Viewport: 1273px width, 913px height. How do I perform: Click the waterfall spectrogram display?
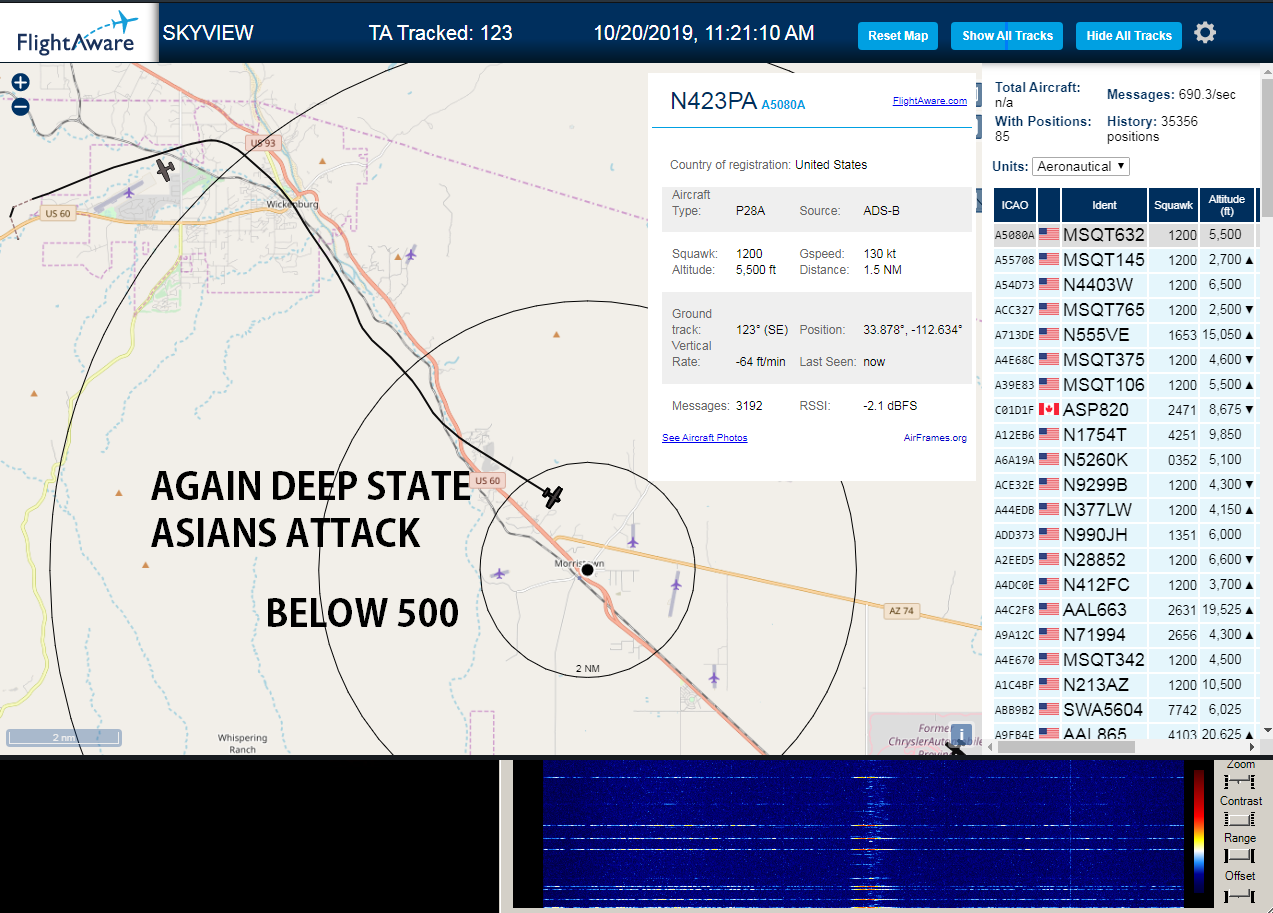[x=862, y=833]
